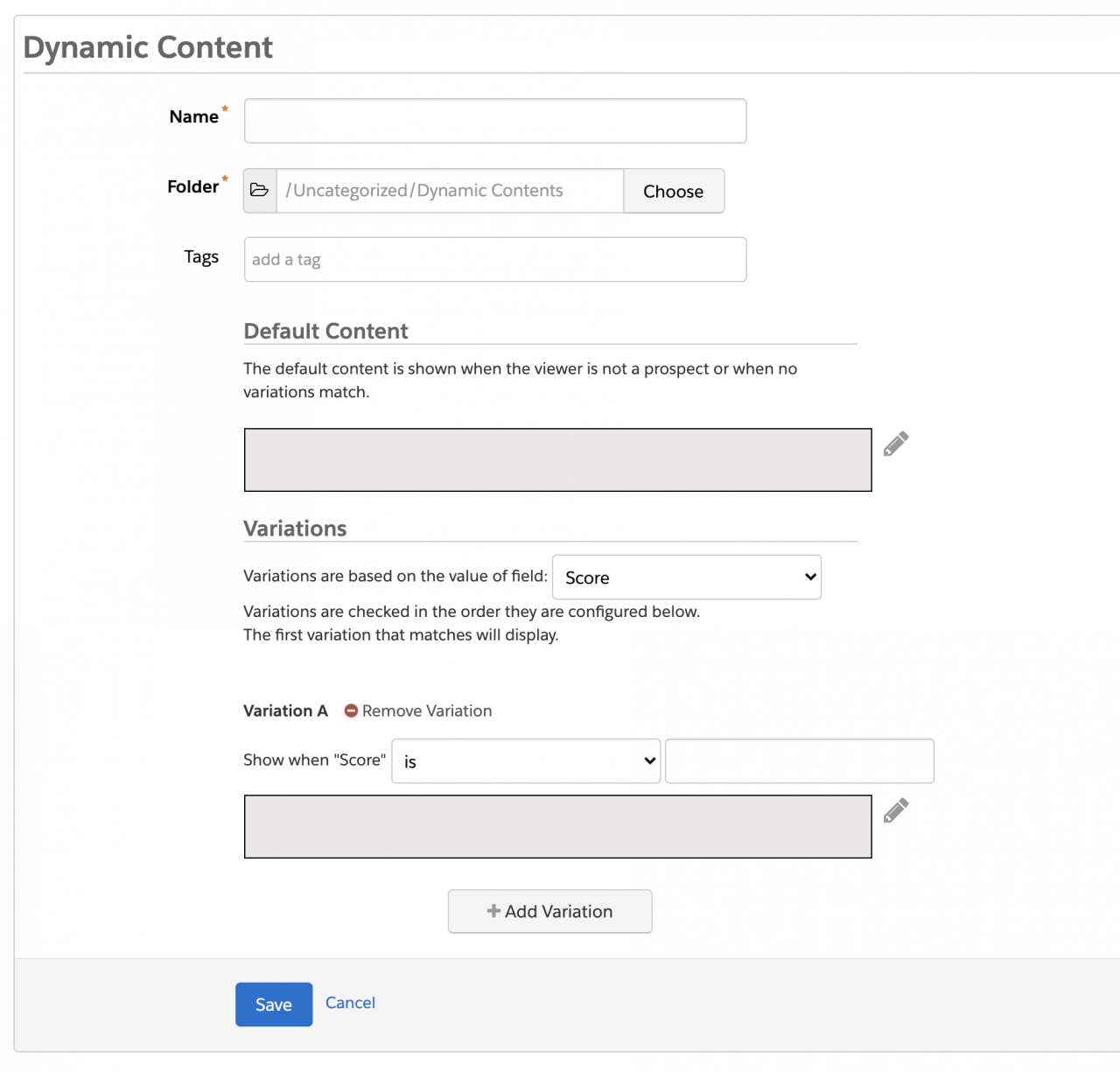Viewport: 1120px width, 1072px height.
Task: Open the 'is' condition dropdown for Variation A
Action: point(525,760)
